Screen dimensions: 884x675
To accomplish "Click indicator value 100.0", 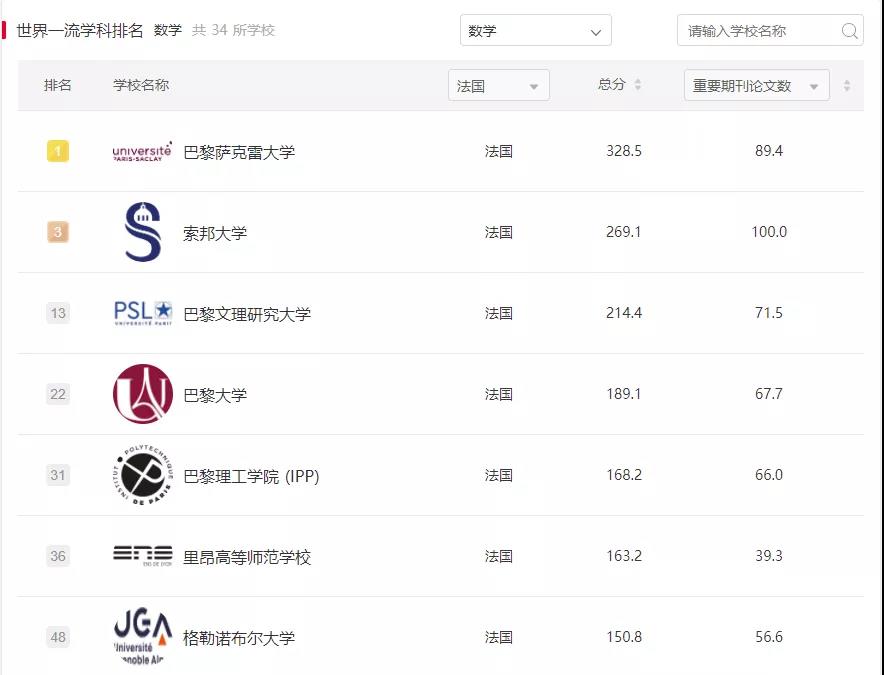I will coord(769,232).
